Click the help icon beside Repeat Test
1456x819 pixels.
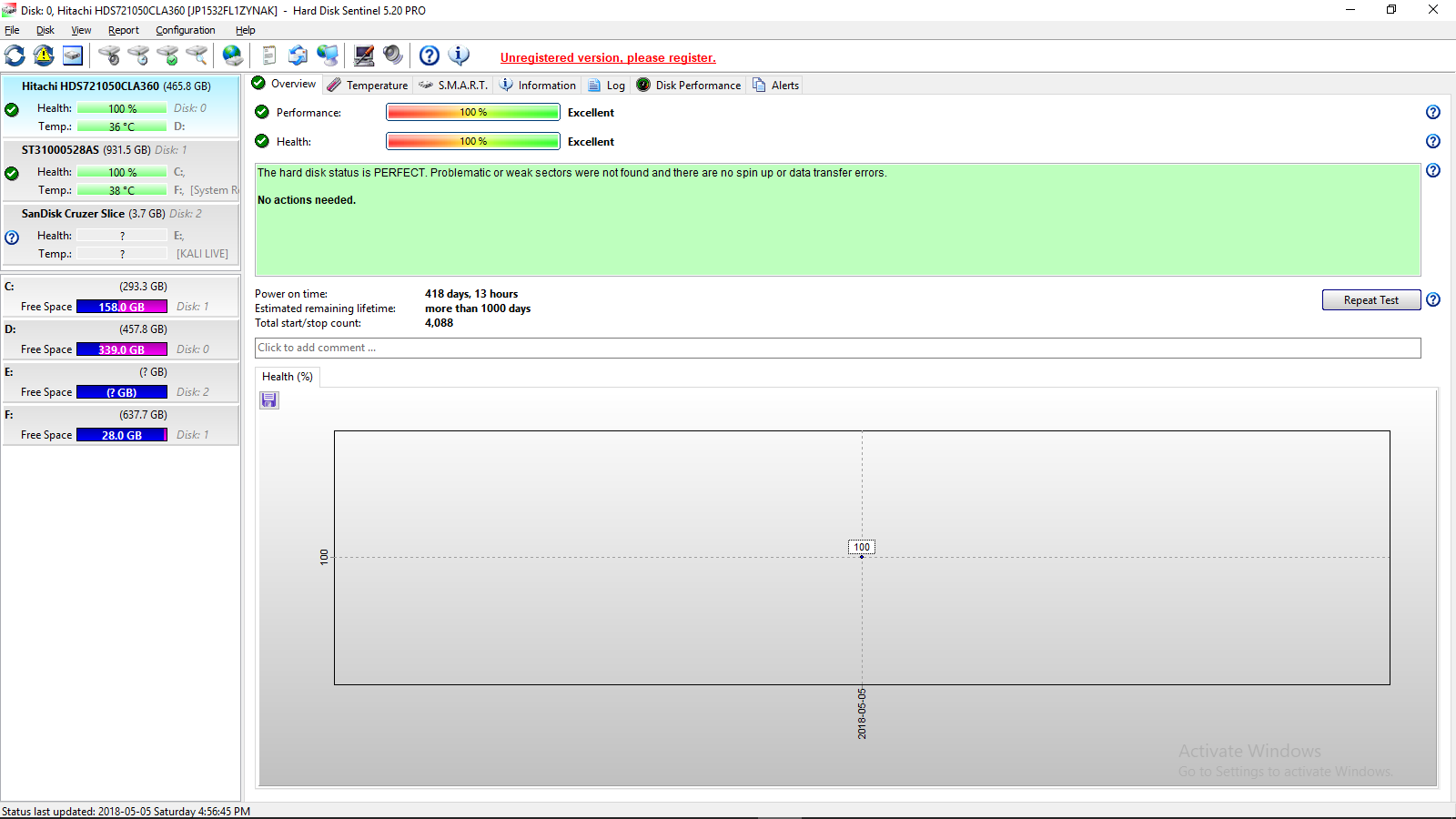(x=1433, y=300)
